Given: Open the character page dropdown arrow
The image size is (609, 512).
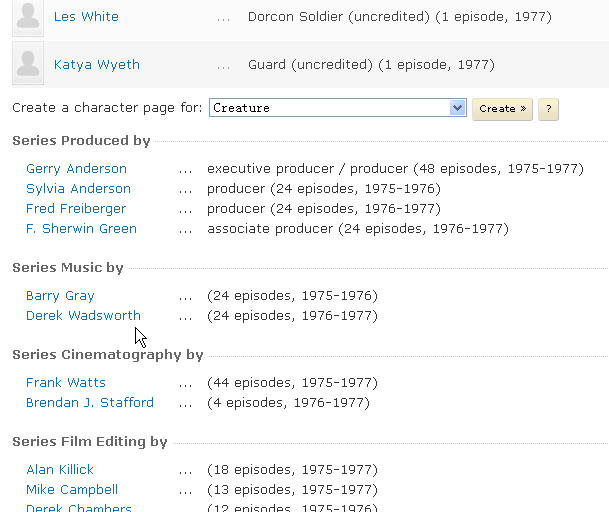Looking at the screenshot, I should click(x=458, y=108).
